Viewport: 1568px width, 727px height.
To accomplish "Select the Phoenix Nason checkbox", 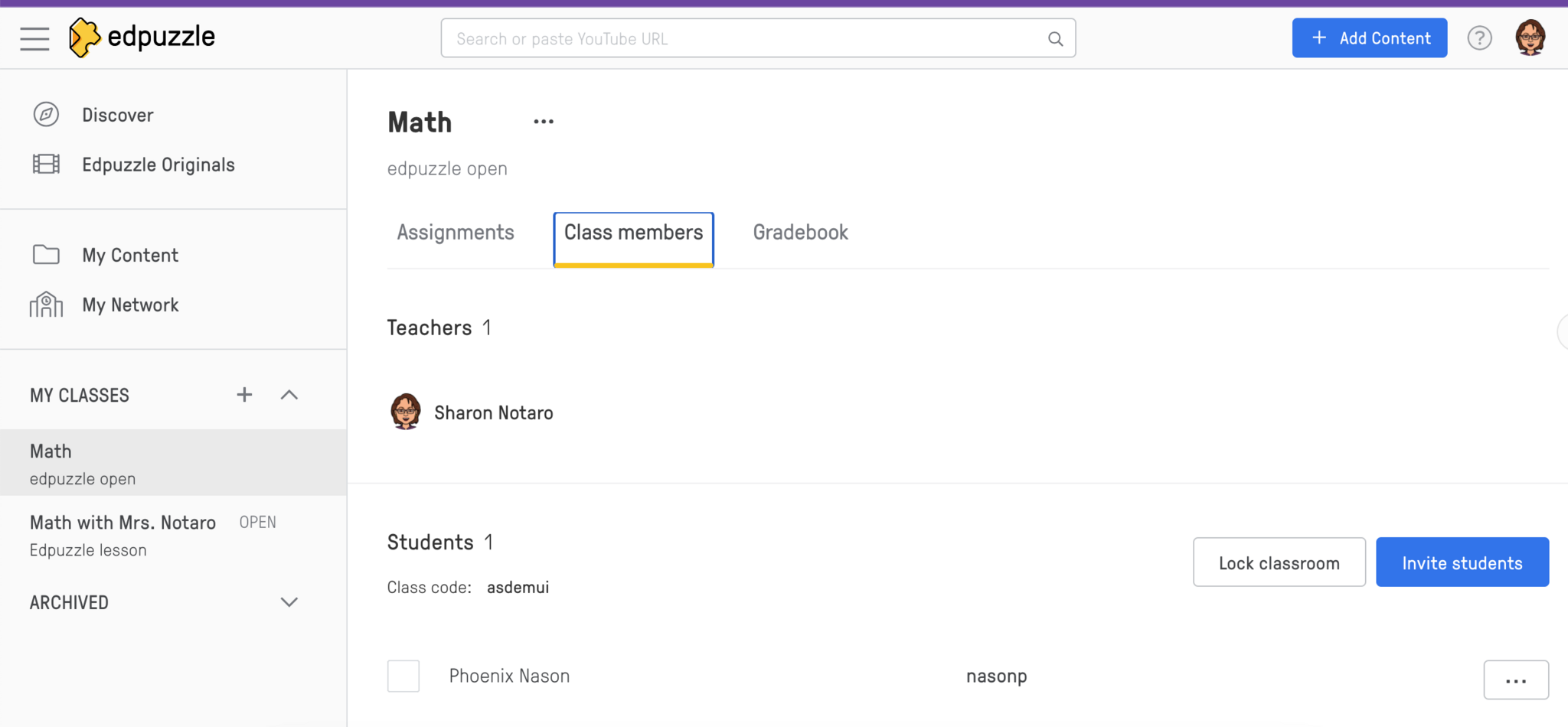I will [403, 676].
